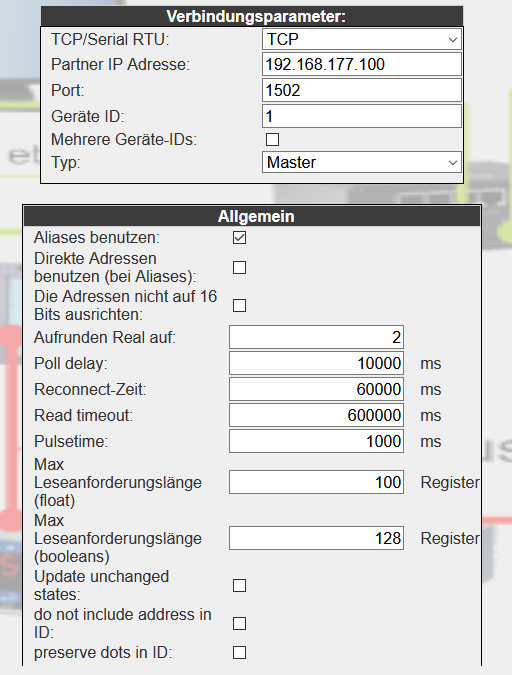This screenshot has height=675, width=512.
Task: Click the Aliases benutzen label
Action: click(x=97, y=238)
